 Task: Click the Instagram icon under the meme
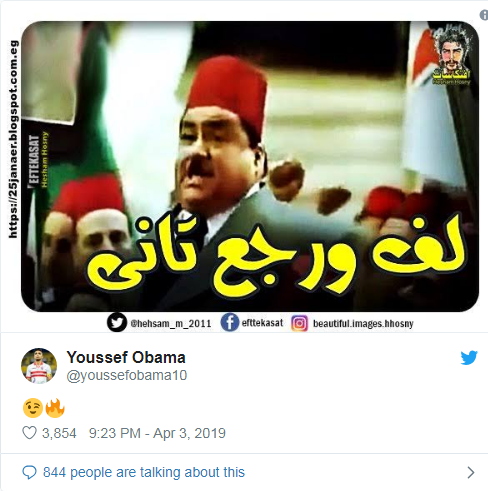click(299, 323)
